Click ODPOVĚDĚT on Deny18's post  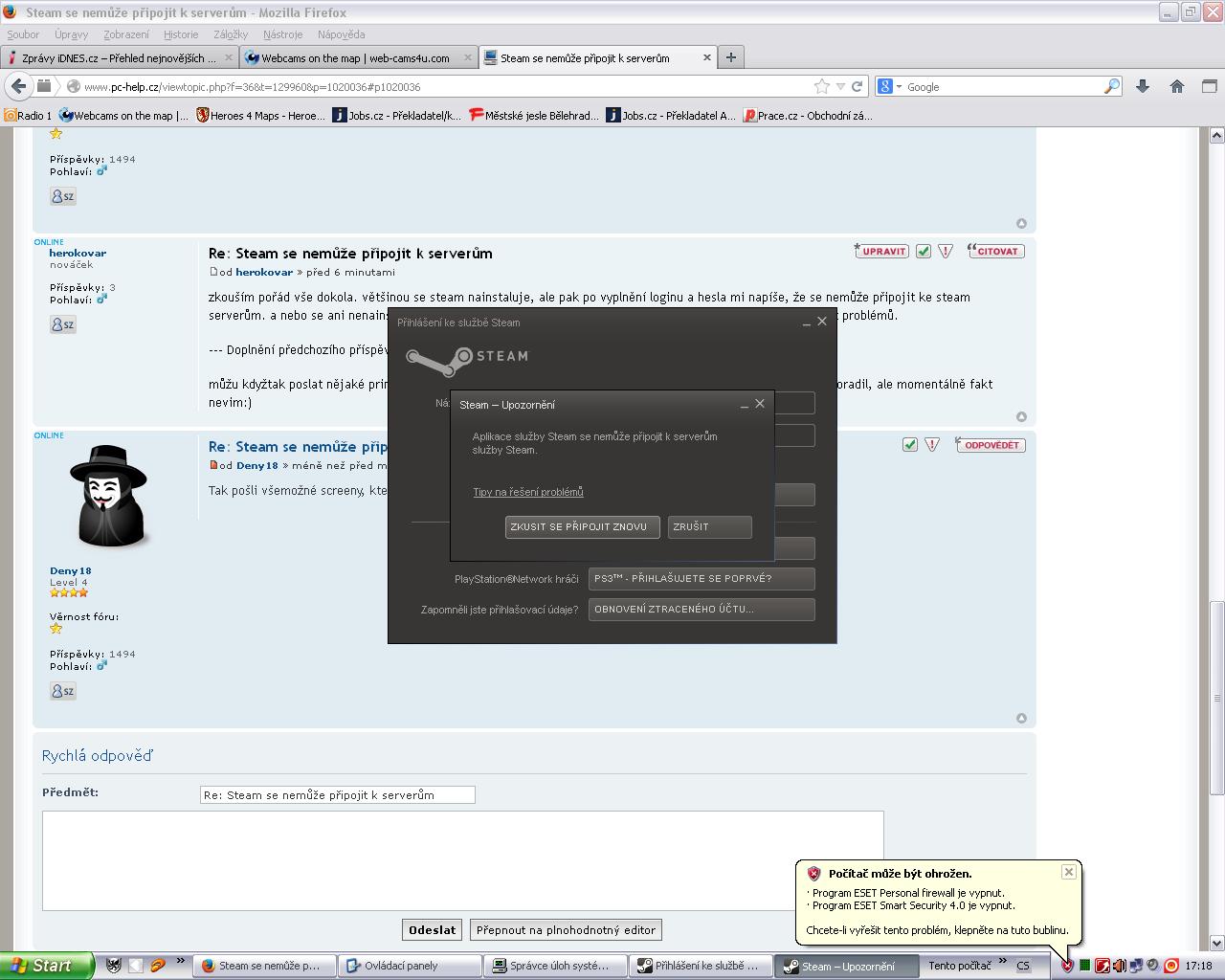(990, 444)
